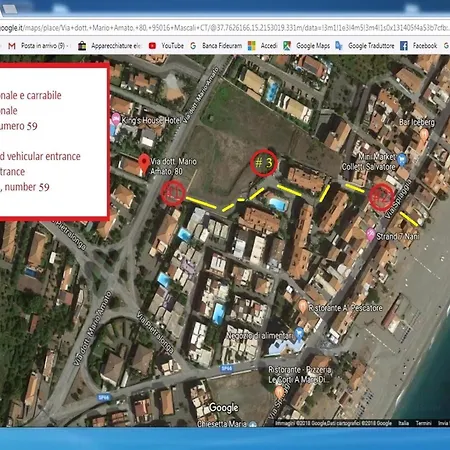Click the Ristorante Al Pescatore label
The image size is (450, 450).
click(346, 308)
